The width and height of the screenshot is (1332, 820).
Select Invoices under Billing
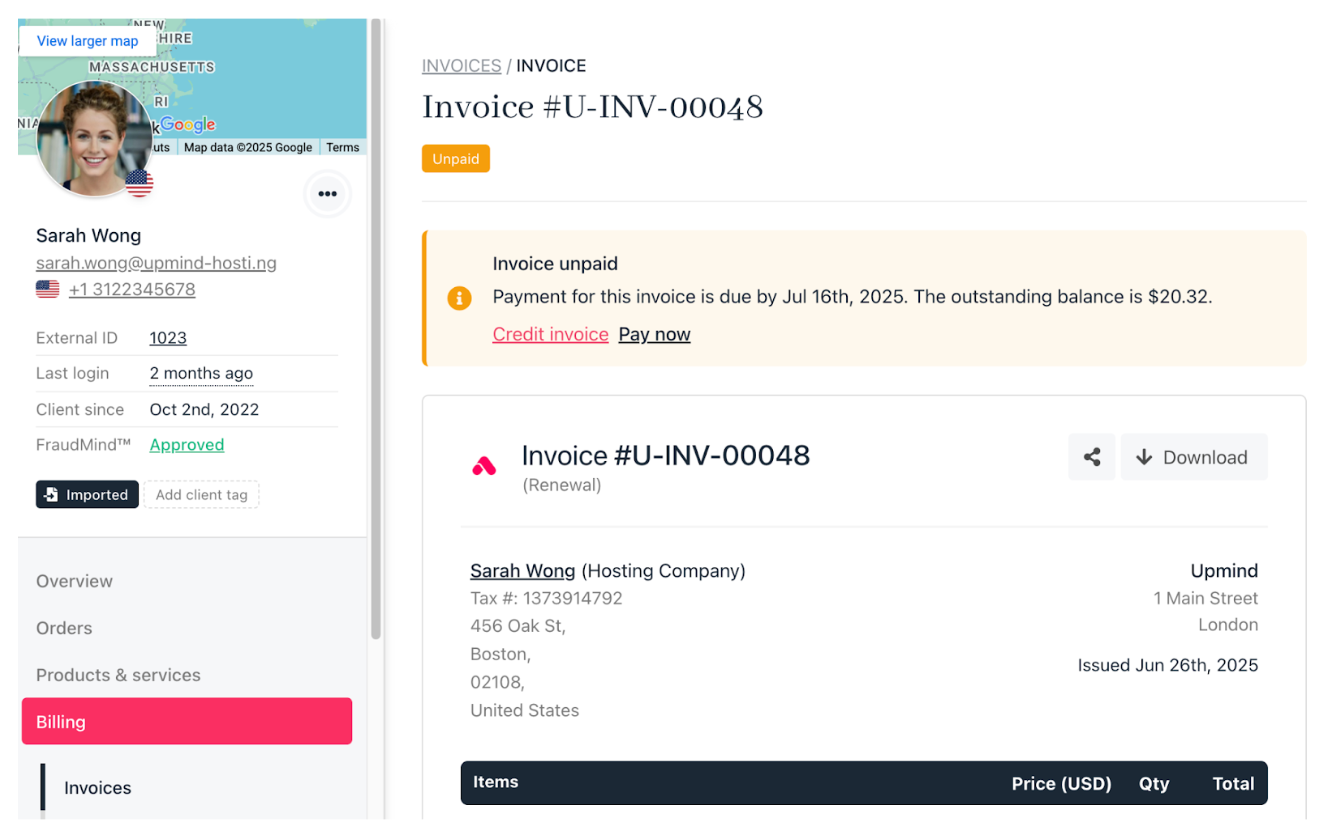pos(98,788)
